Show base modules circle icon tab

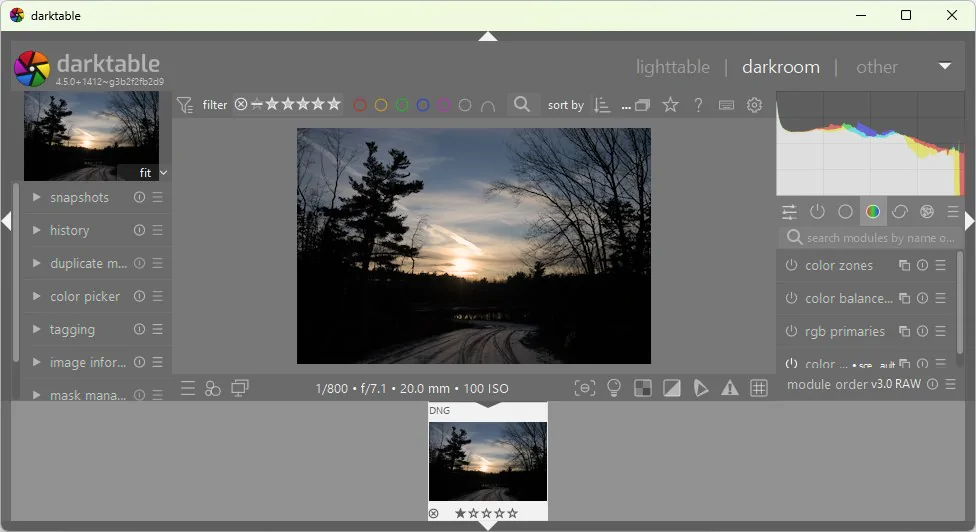pos(845,212)
